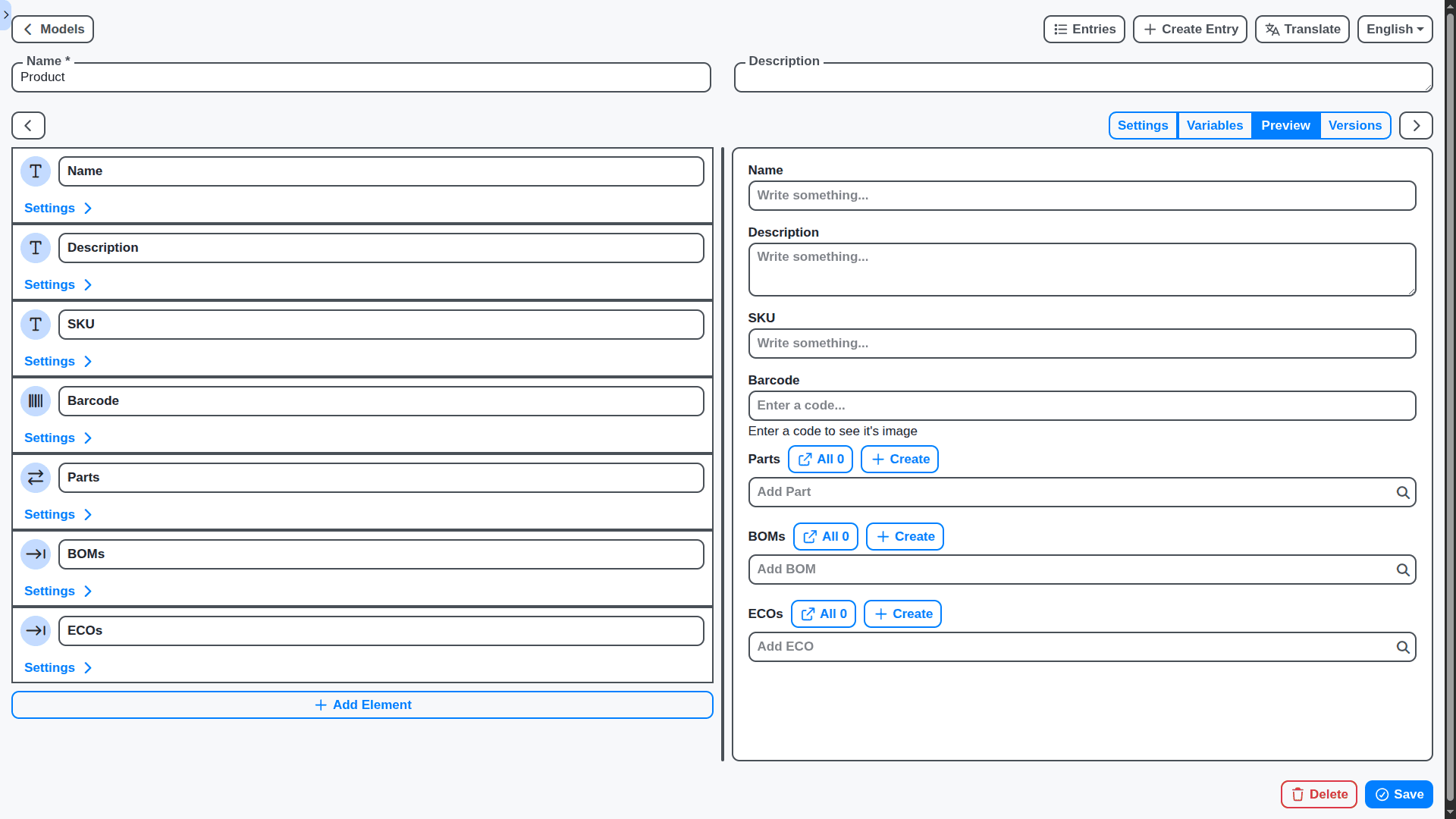Open the Versions tab
The width and height of the screenshot is (1456, 819).
click(x=1355, y=125)
